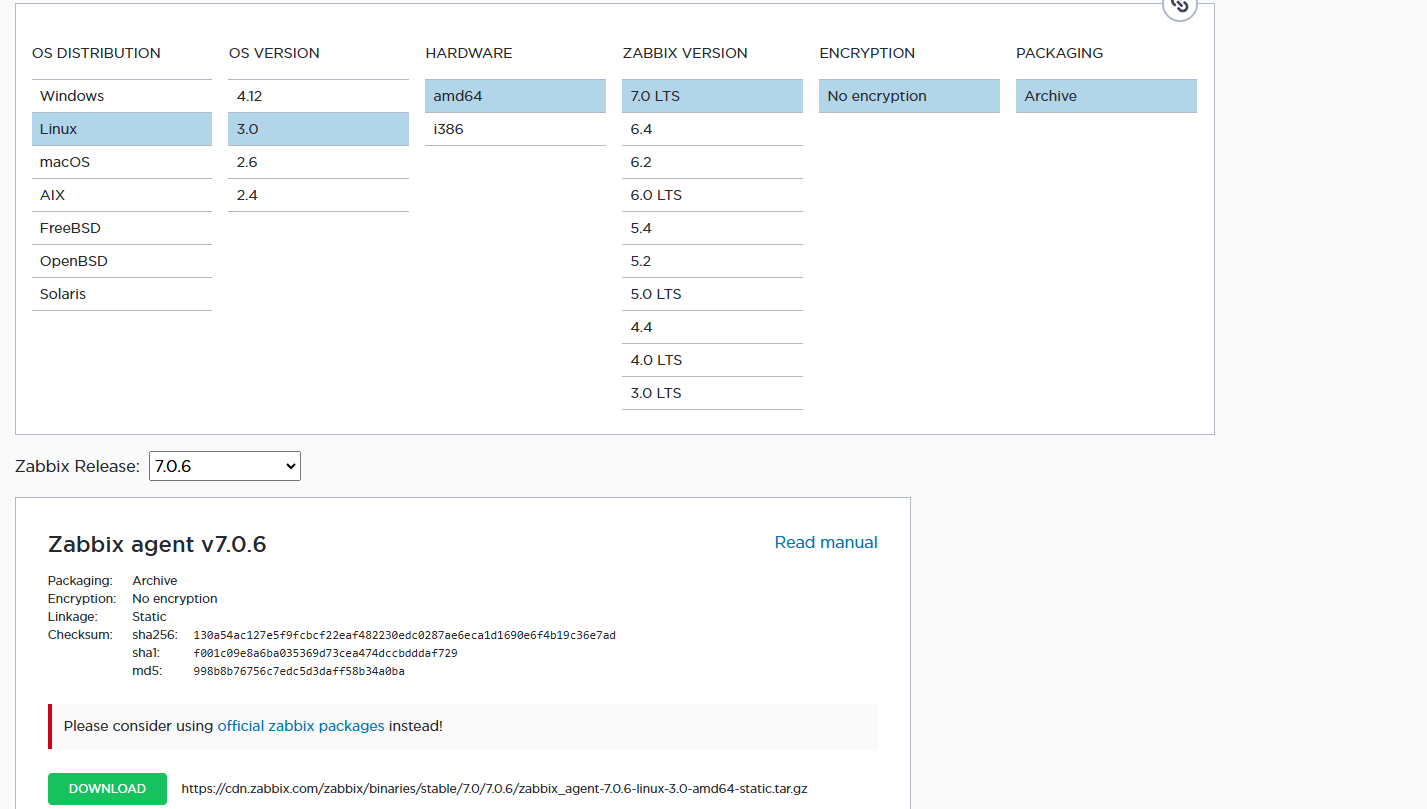Viewport: 1427px width, 809px height.
Task: Select Windows as OS distribution
Action: coord(121,96)
